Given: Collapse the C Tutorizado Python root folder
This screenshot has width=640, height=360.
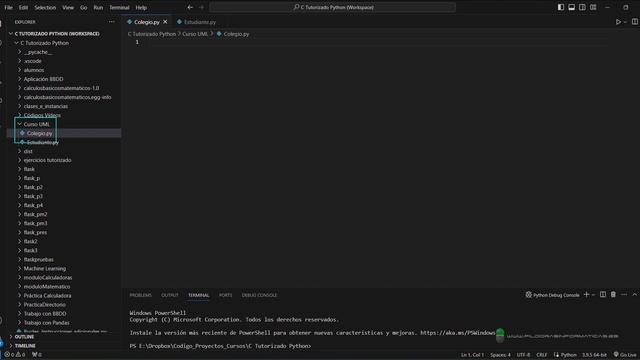Looking at the screenshot, I should (x=44, y=43).
